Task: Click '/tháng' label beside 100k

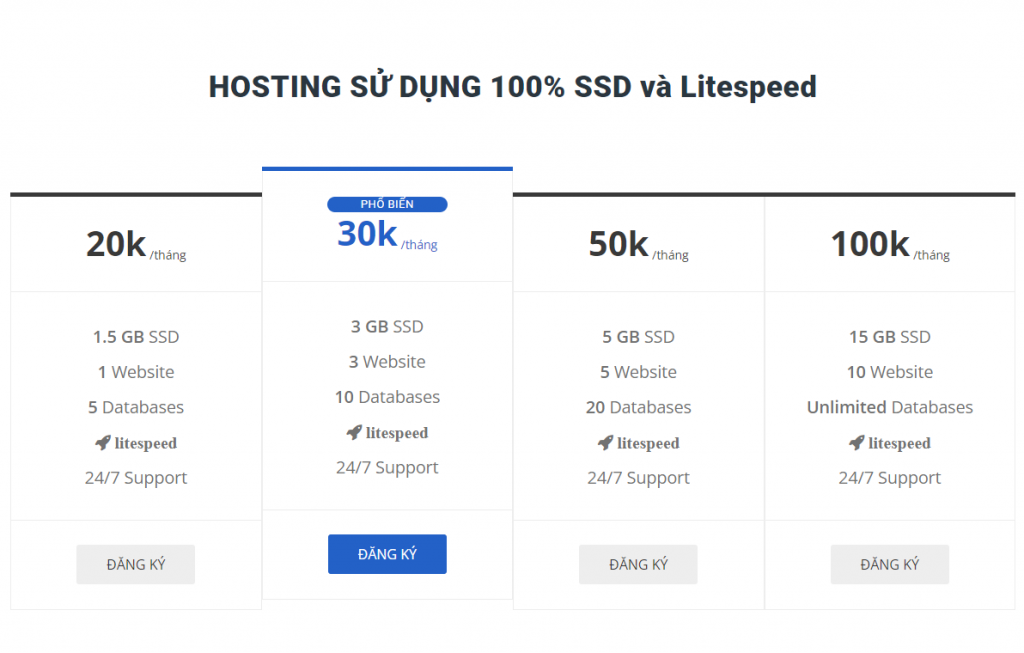Action: (x=931, y=255)
